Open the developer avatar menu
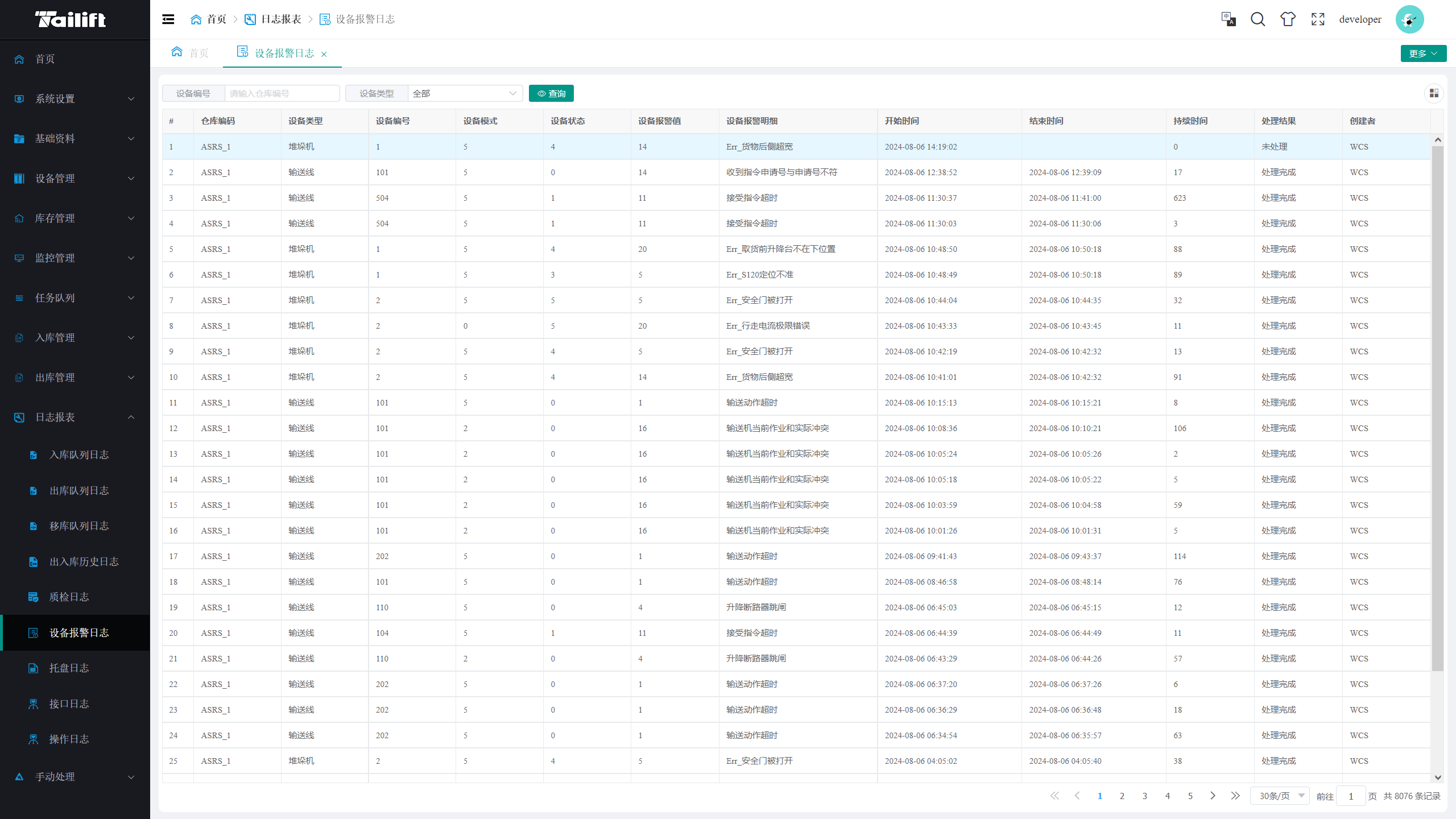This screenshot has width=1456, height=819. tap(1409, 19)
